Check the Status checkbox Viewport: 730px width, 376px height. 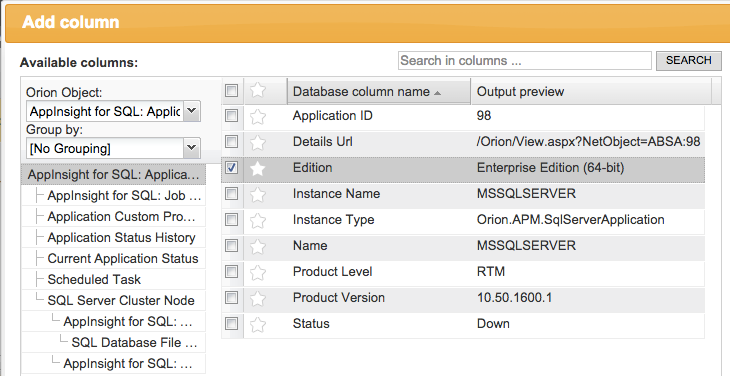(231, 323)
